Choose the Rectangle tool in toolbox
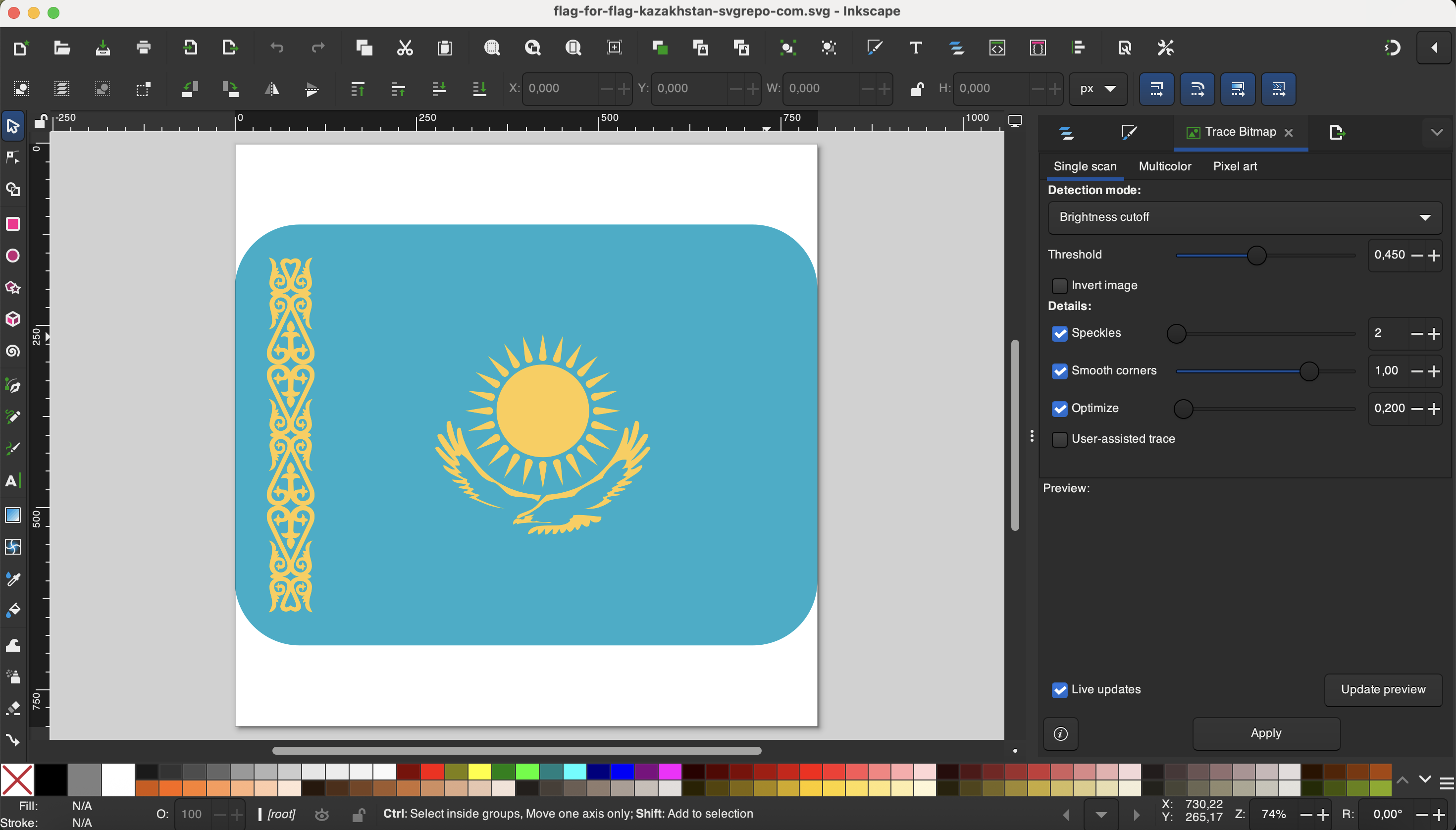The image size is (1456, 830). tap(12, 223)
